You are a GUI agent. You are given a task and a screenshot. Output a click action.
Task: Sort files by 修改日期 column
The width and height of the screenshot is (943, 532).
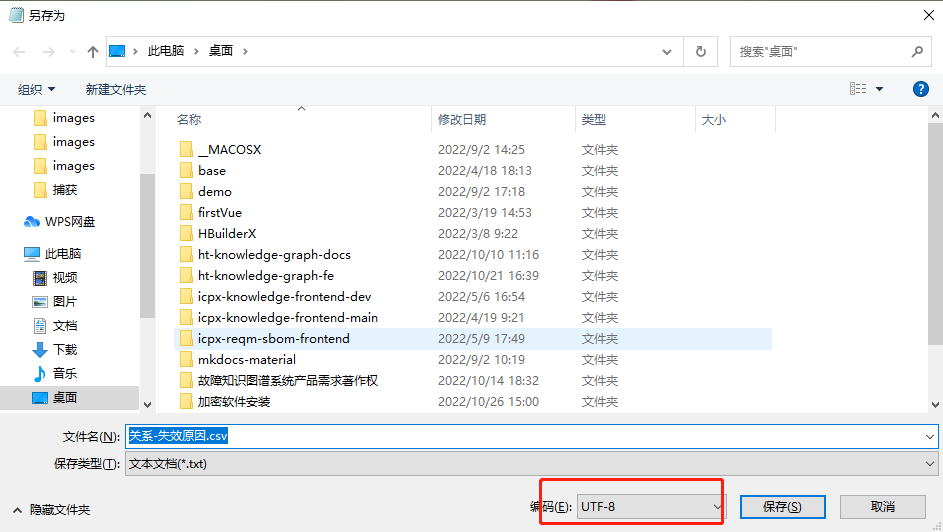[462, 120]
